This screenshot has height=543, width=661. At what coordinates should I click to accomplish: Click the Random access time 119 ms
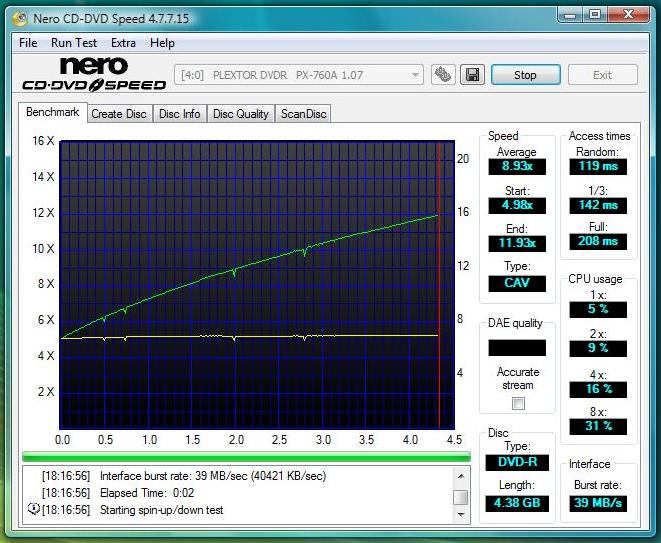tap(598, 166)
